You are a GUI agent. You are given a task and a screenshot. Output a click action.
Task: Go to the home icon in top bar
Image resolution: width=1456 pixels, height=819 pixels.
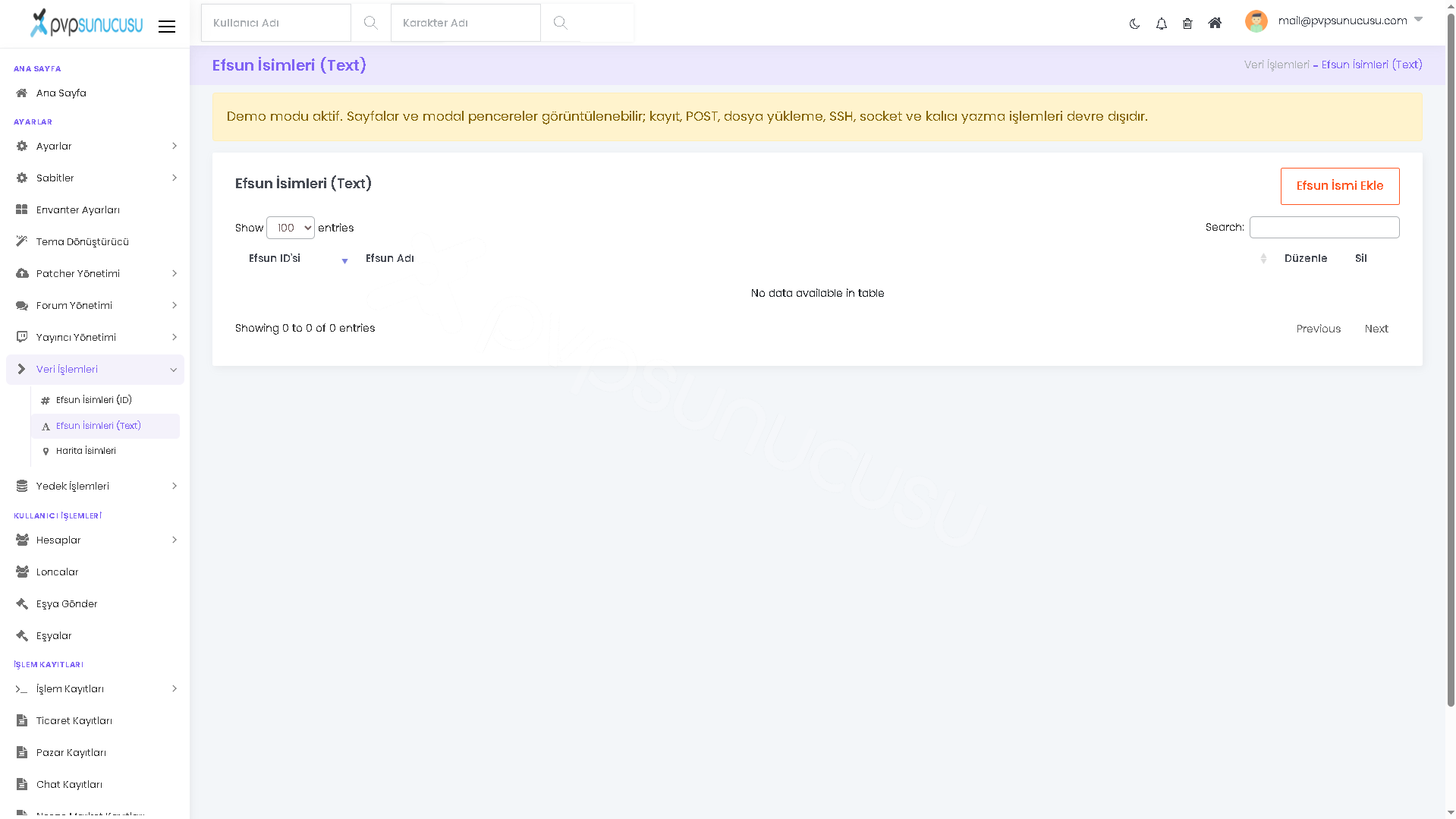click(1215, 23)
